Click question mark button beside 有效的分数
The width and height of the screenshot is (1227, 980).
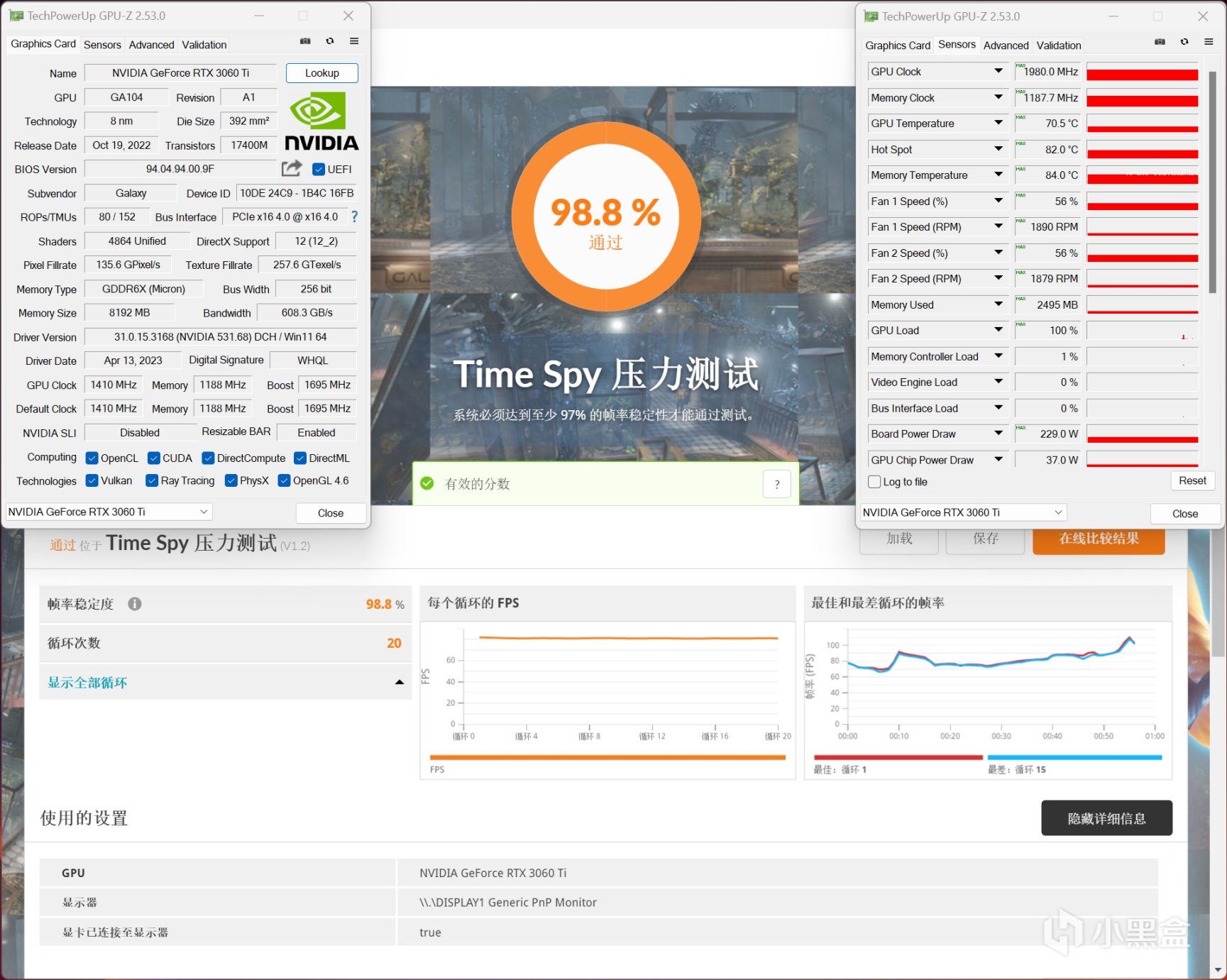click(x=777, y=484)
